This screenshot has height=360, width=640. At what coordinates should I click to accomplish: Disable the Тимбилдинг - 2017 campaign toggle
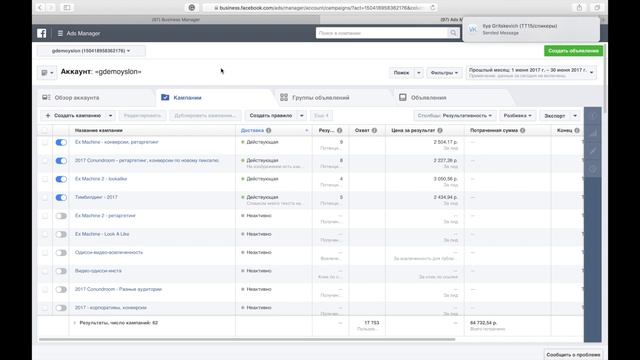point(61,197)
